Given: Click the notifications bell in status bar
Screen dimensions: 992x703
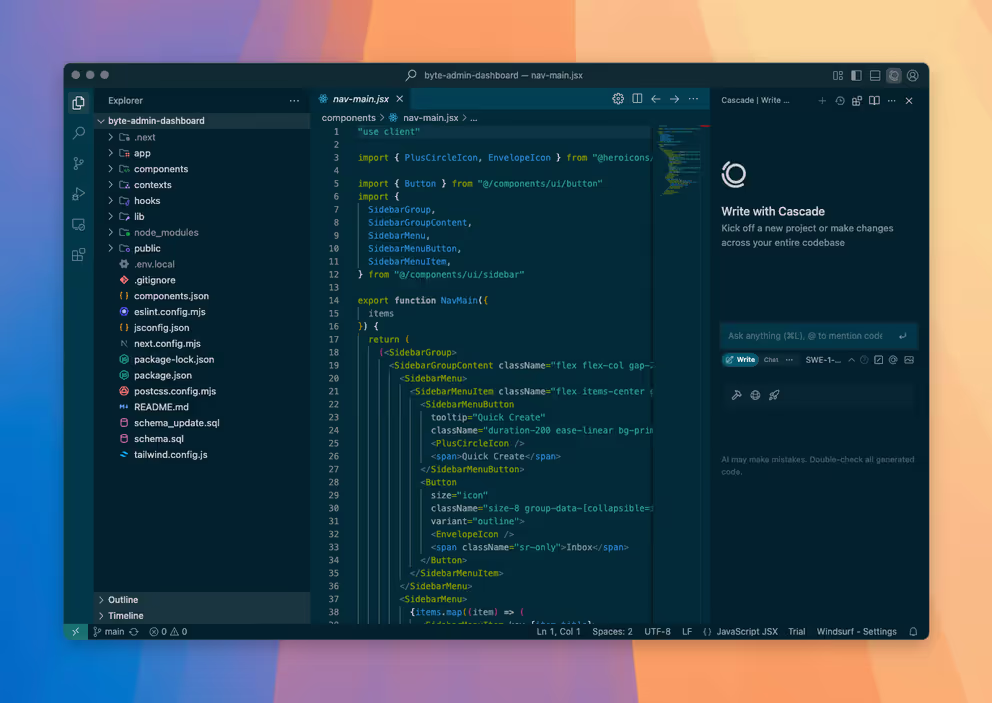Looking at the screenshot, I should pyautogui.click(x=913, y=632).
